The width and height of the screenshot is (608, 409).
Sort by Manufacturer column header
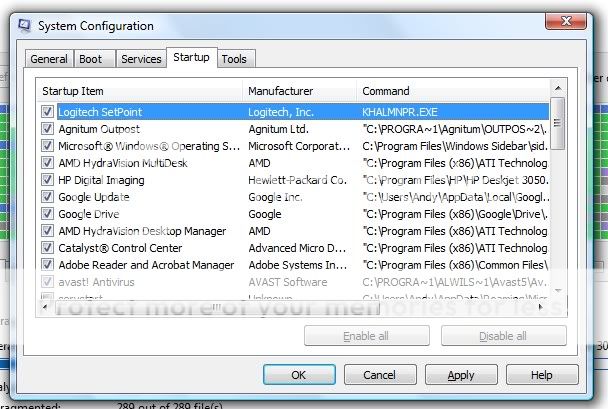pos(300,91)
